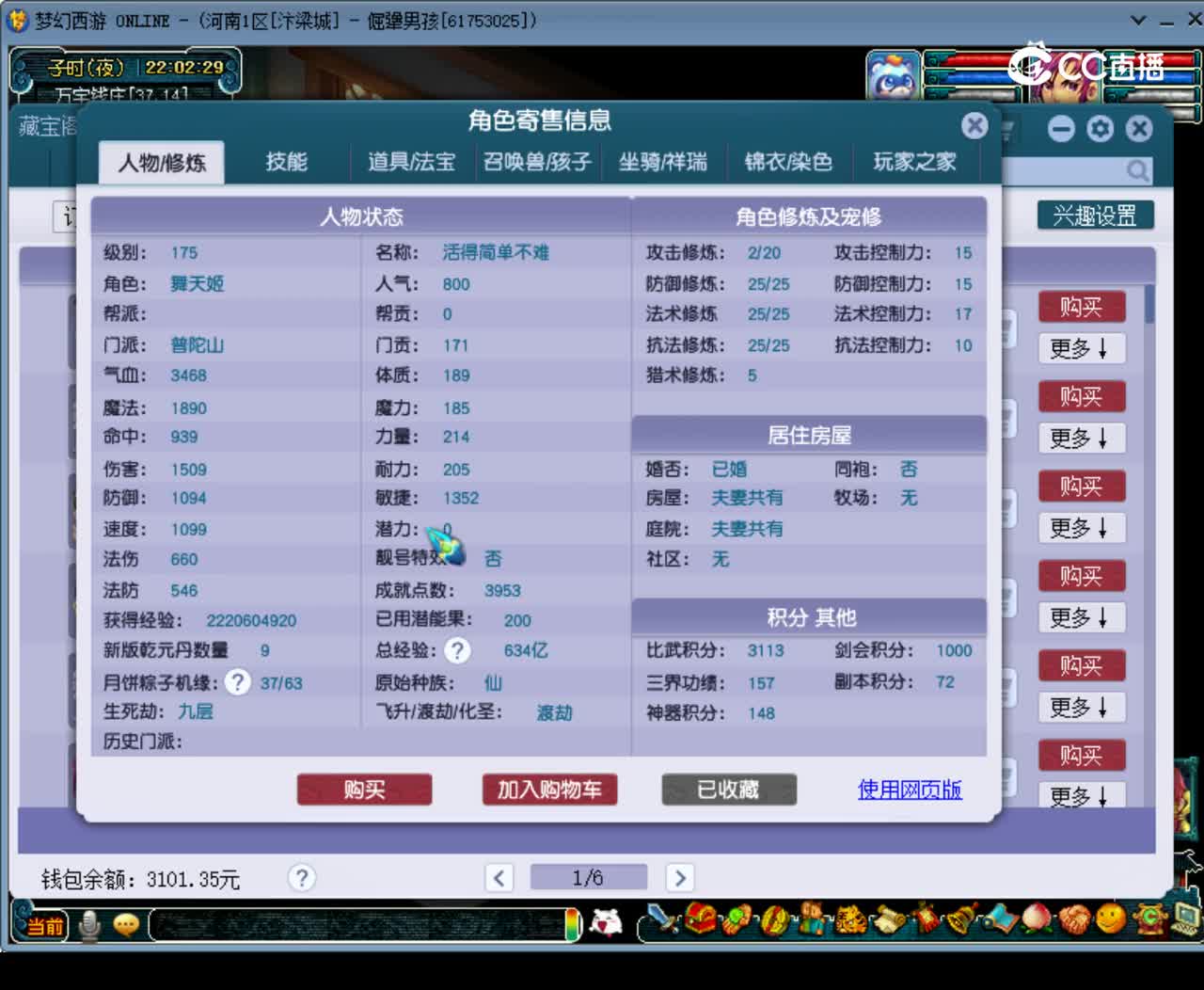Click the panda pet avatar portrait
Screen dimensions: 1204x990
892,74
